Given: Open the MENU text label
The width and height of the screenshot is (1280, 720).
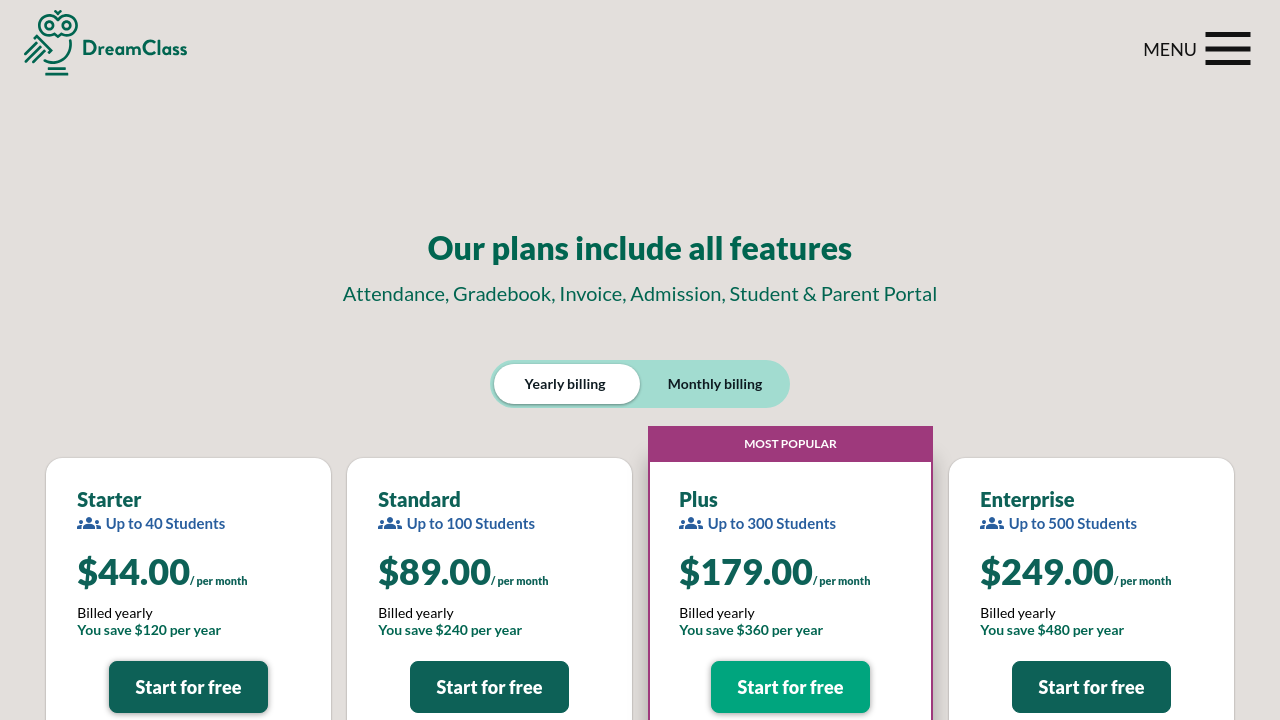Looking at the screenshot, I should 1169,49.
